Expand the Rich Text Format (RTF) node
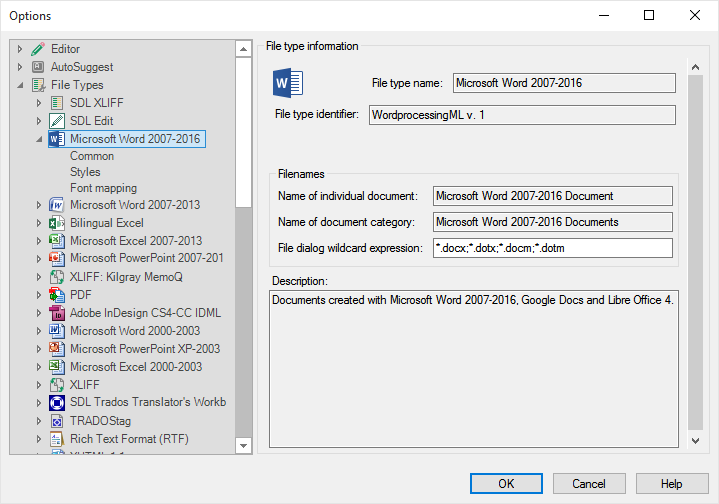Screen dimensions: 719x504 coord(39,439)
